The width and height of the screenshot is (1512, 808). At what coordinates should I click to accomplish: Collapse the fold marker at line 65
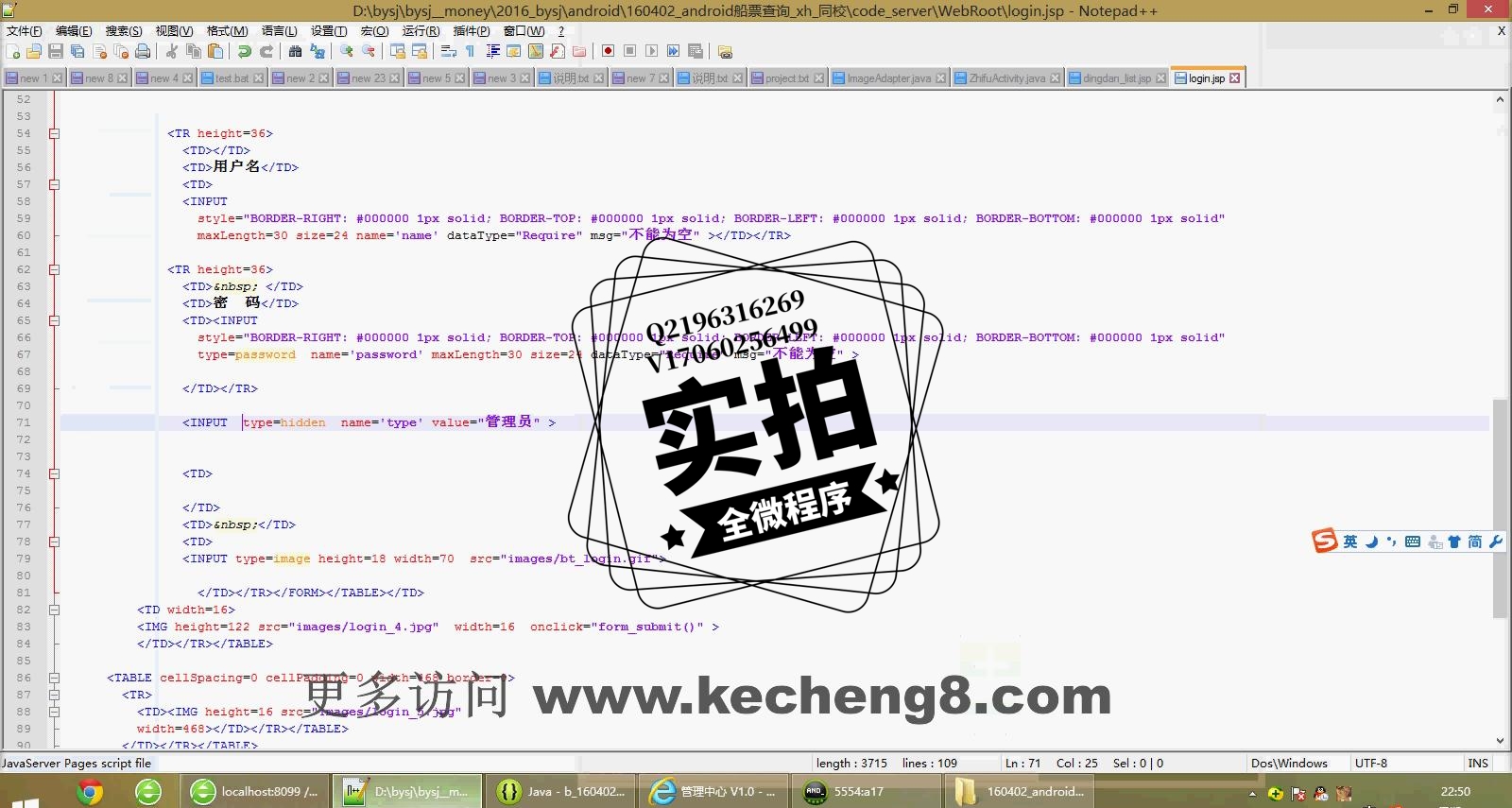coord(54,320)
